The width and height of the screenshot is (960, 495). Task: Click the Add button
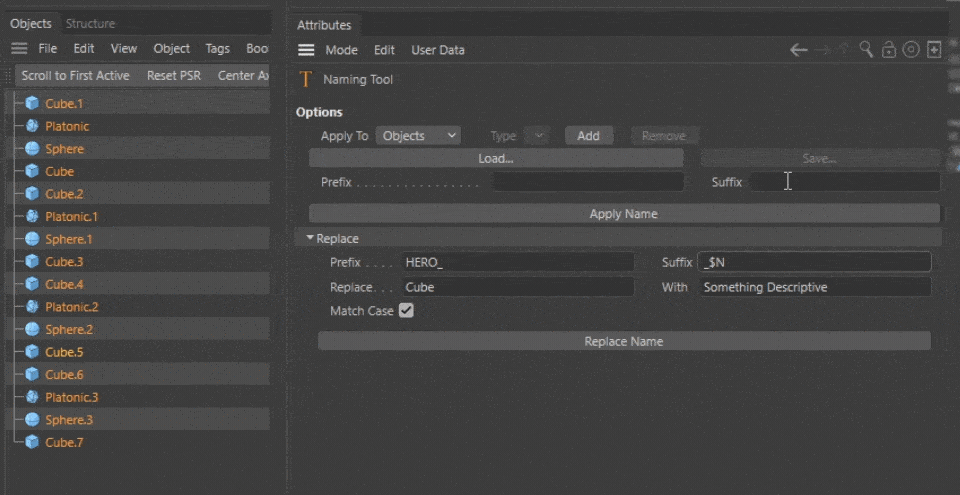[588, 136]
